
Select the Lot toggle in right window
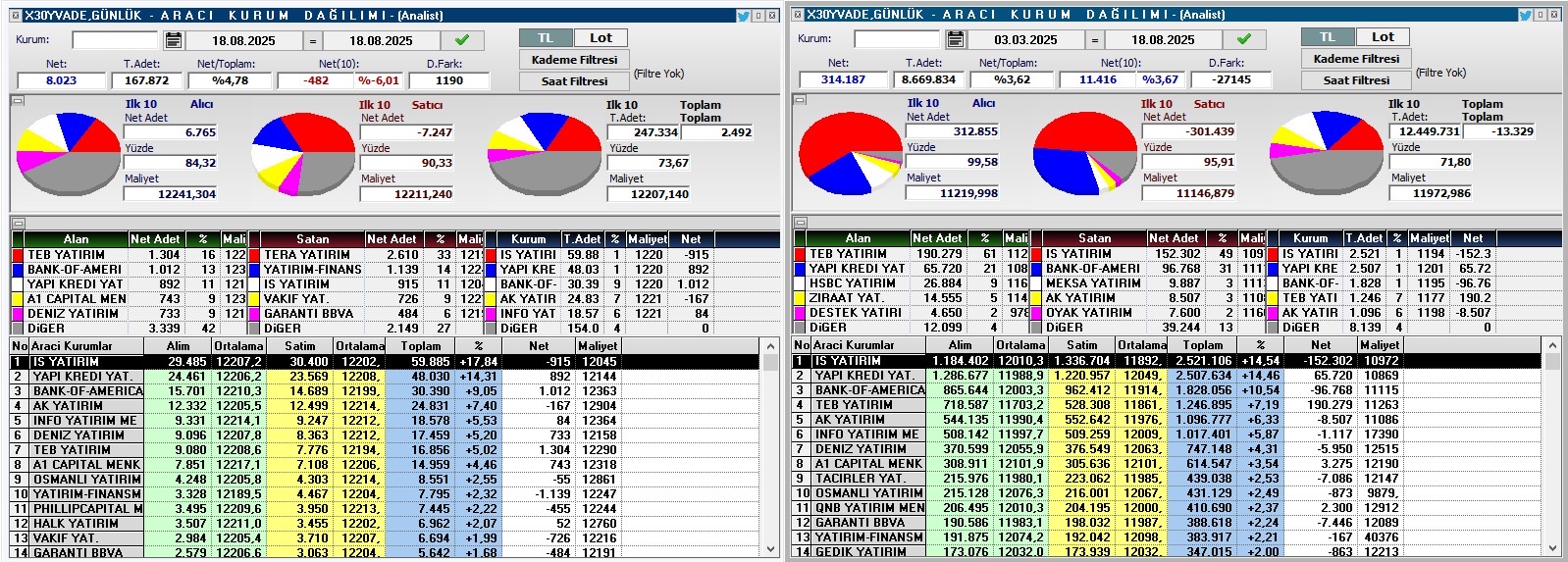1383,36
